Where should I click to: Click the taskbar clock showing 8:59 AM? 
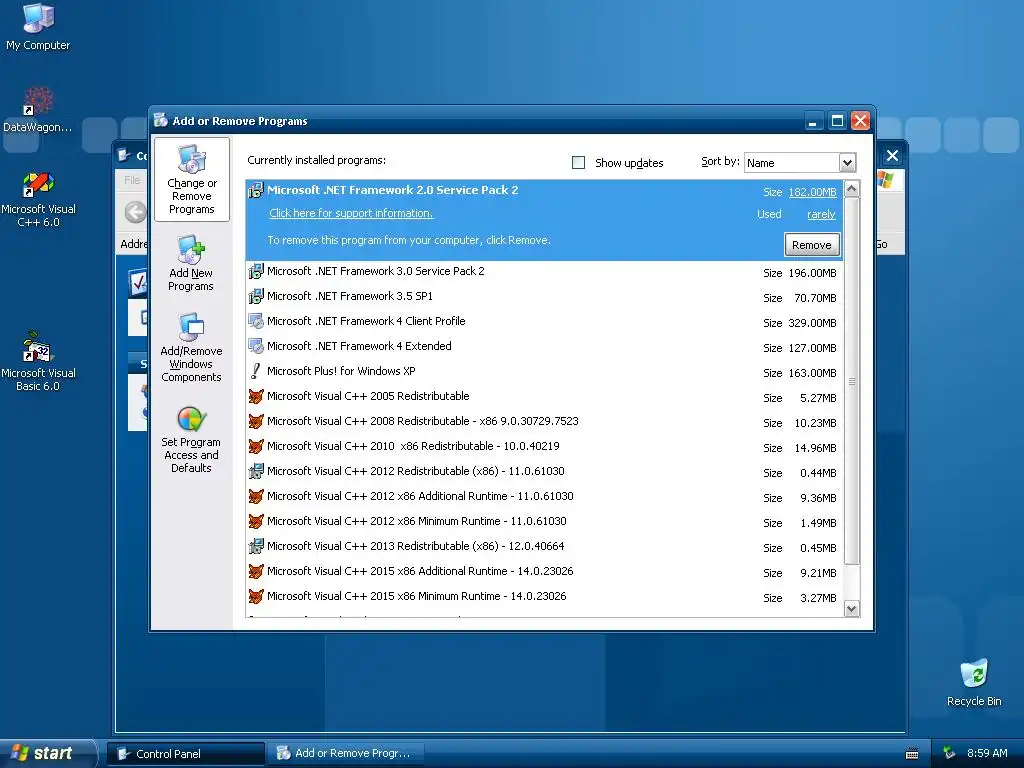coord(987,754)
